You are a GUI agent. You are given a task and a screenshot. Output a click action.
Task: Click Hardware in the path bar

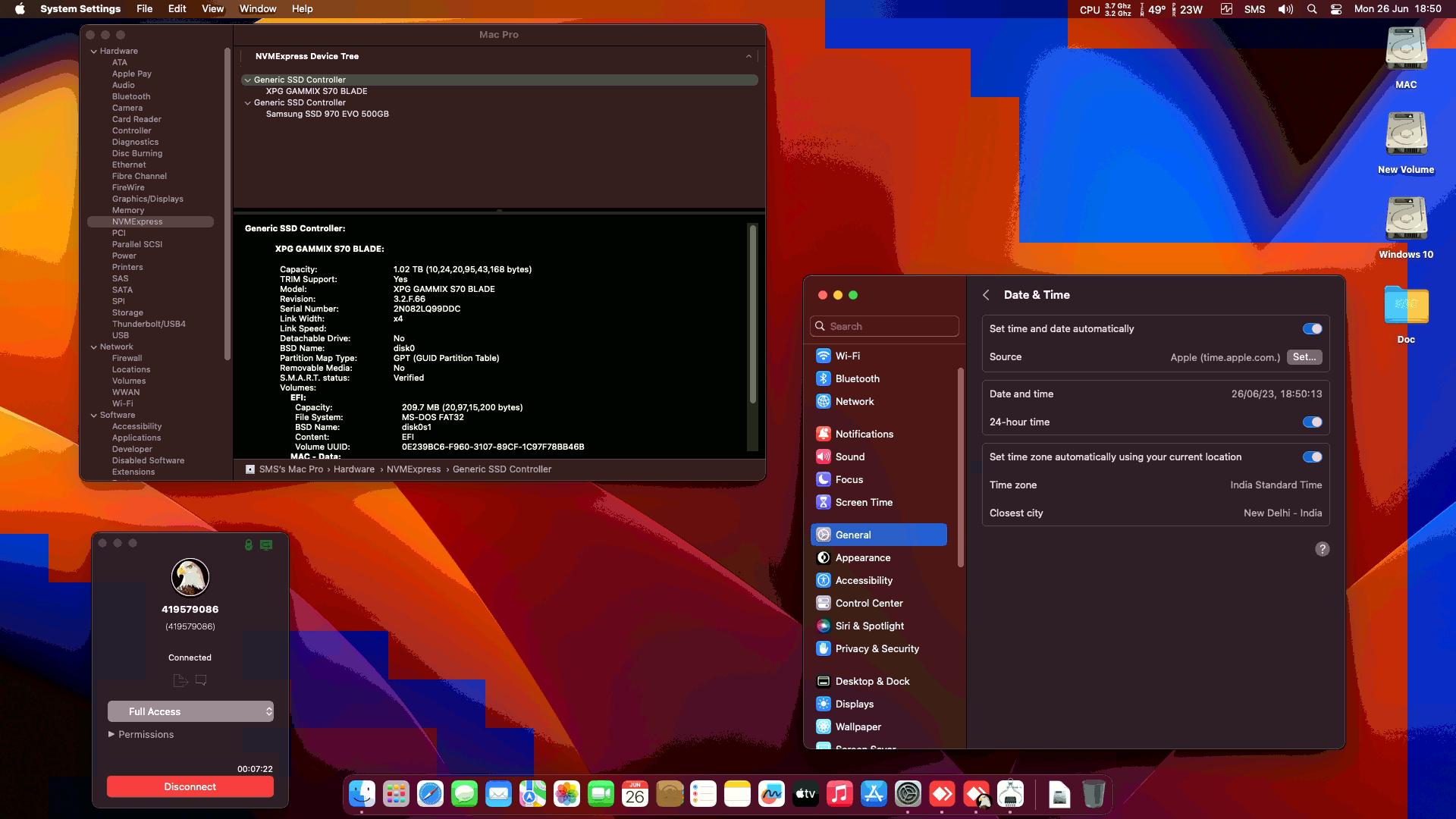coord(354,469)
